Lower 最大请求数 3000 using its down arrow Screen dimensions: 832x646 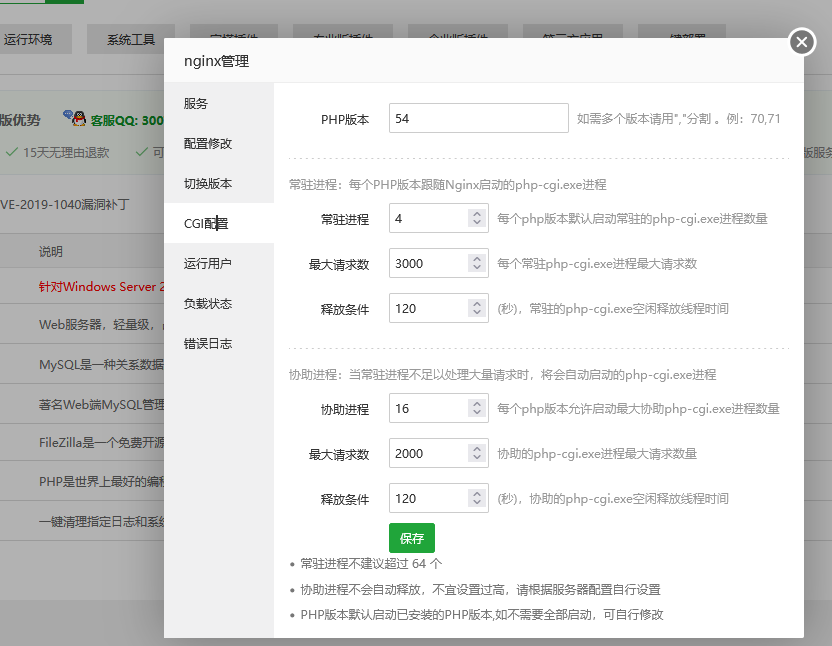[x=476, y=268]
